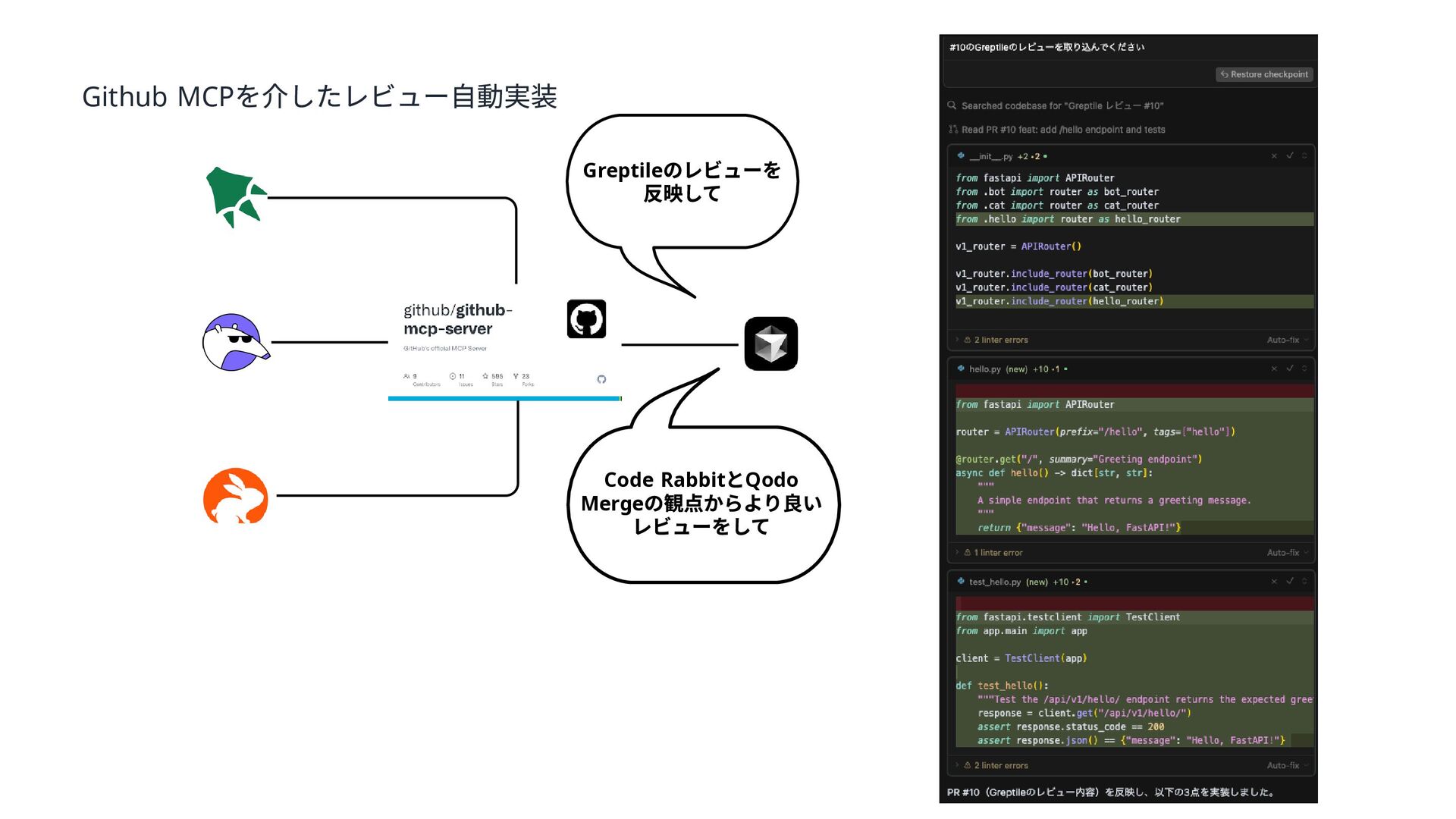The width and height of the screenshot is (1456, 819).
Task: Click the Forks count on the repo card
Action: click(523, 379)
